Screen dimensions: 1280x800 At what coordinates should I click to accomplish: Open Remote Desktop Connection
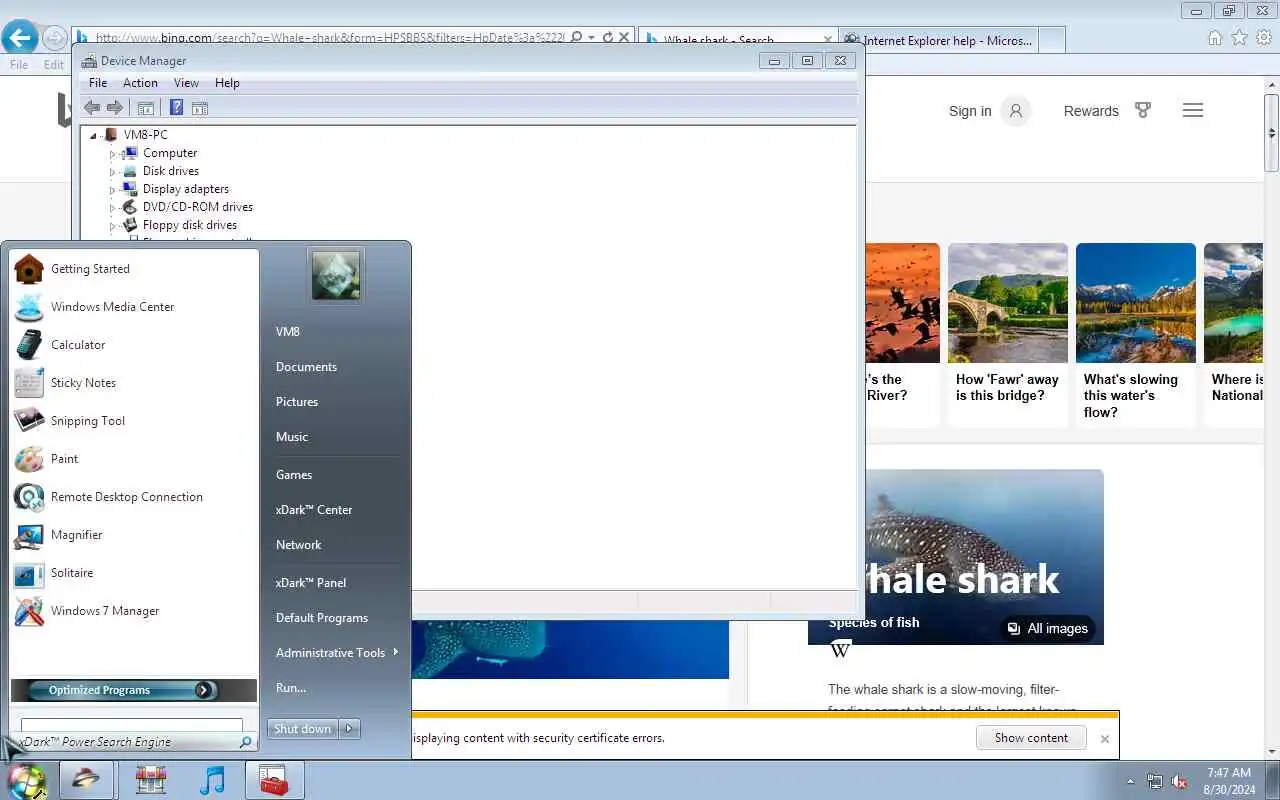point(126,497)
